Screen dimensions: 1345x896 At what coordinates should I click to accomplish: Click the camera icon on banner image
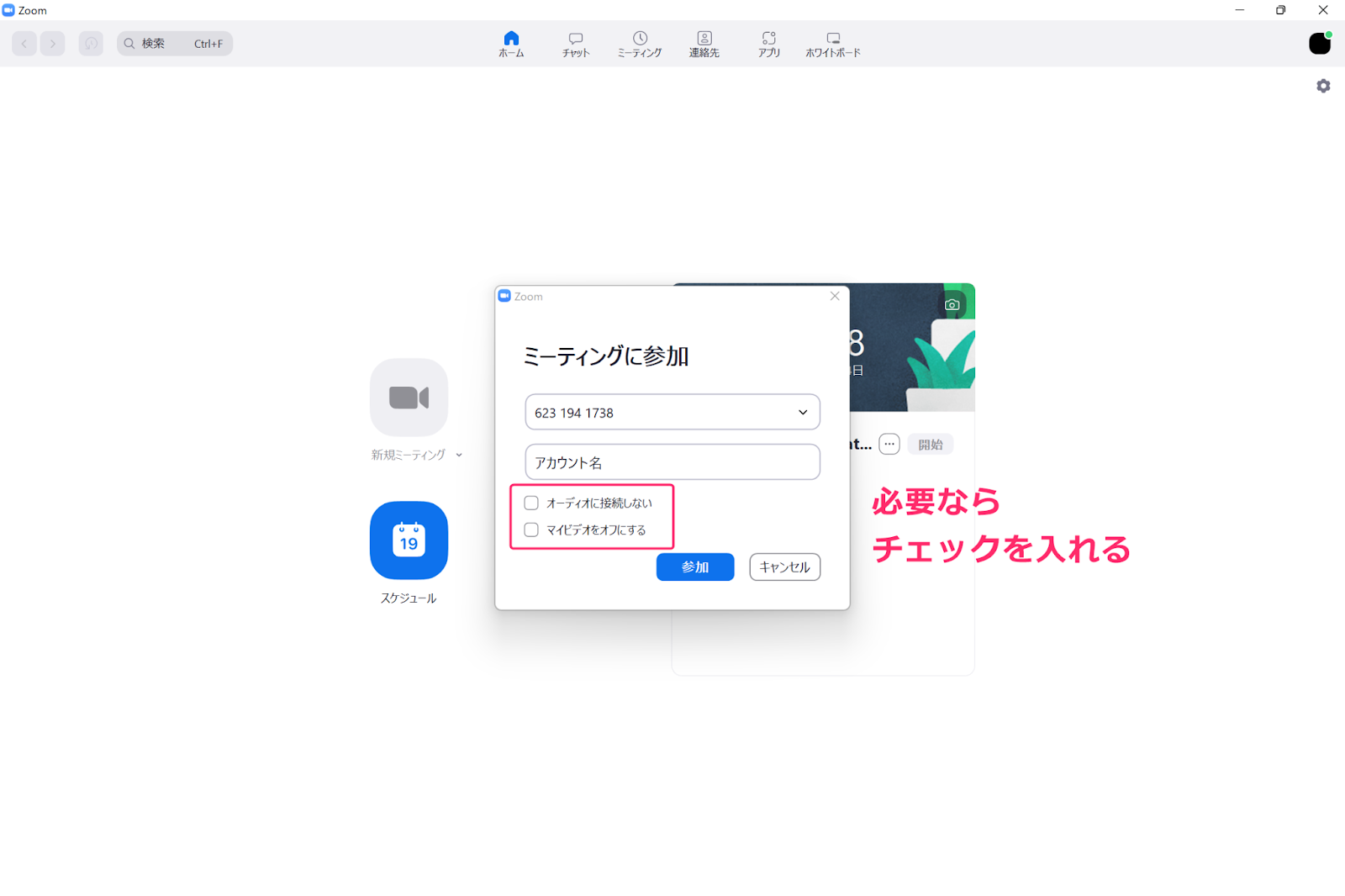pos(952,304)
